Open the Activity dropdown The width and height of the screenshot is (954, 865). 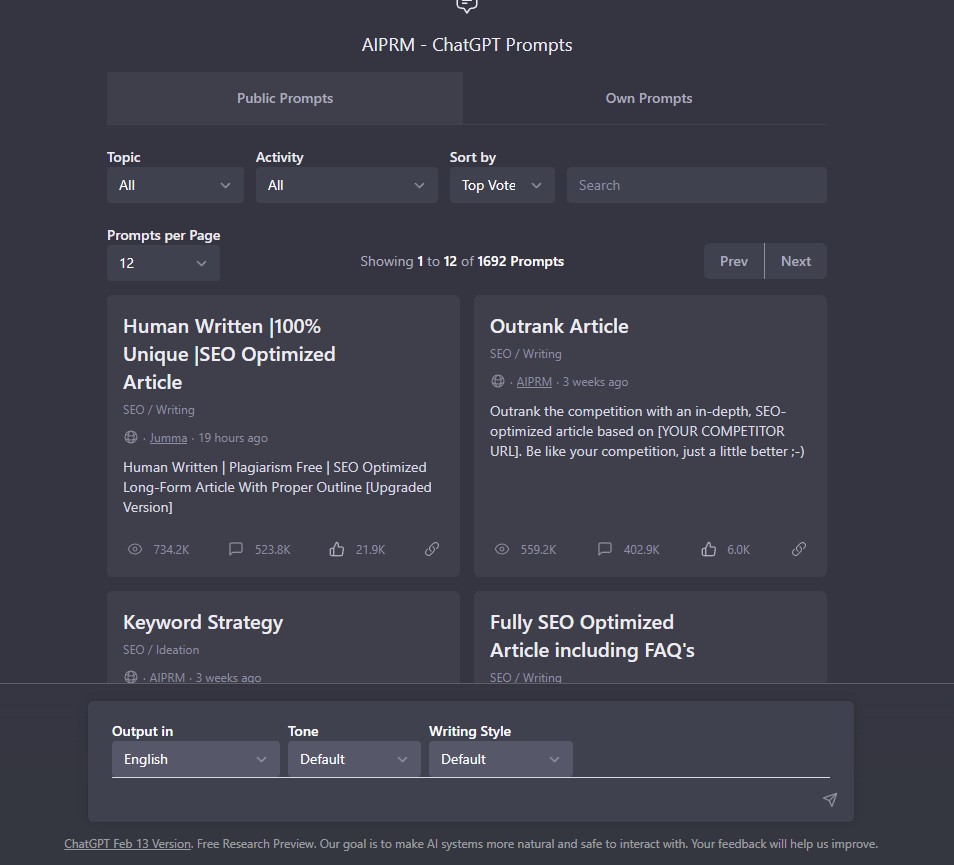pos(346,185)
